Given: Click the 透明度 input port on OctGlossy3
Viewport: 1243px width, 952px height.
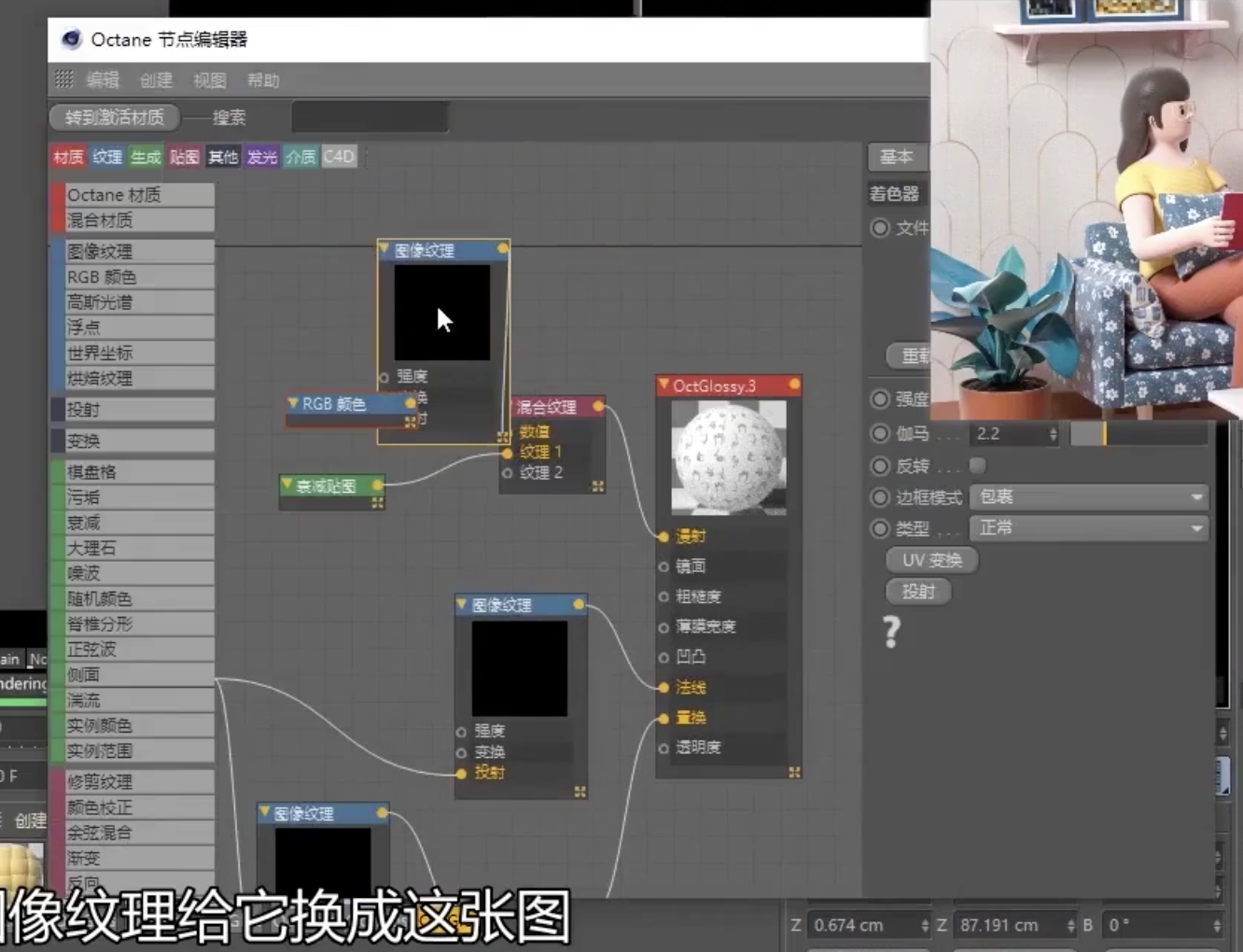Looking at the screenshot, I should tap(663, 748).
